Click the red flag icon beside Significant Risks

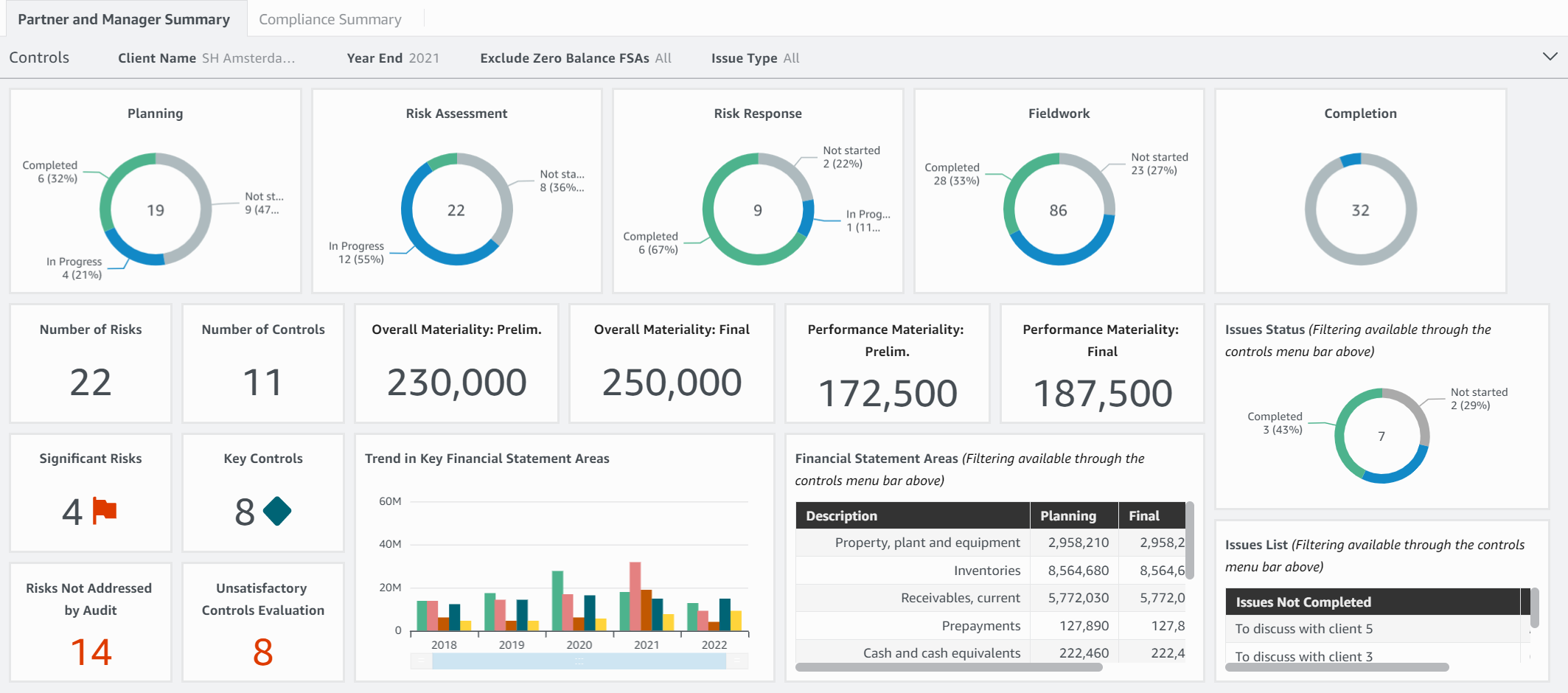point(105,510)
